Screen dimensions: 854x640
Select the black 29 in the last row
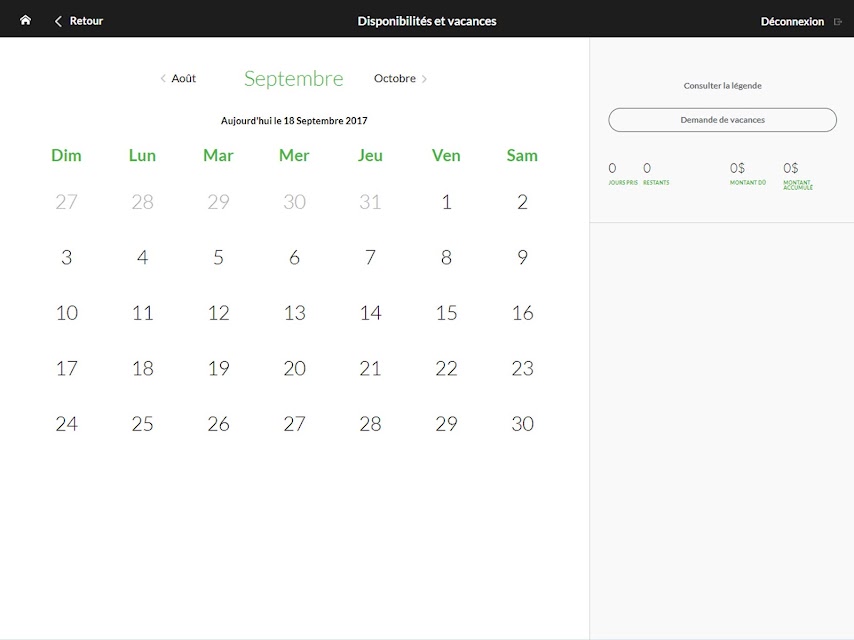[x=446, y=423]
